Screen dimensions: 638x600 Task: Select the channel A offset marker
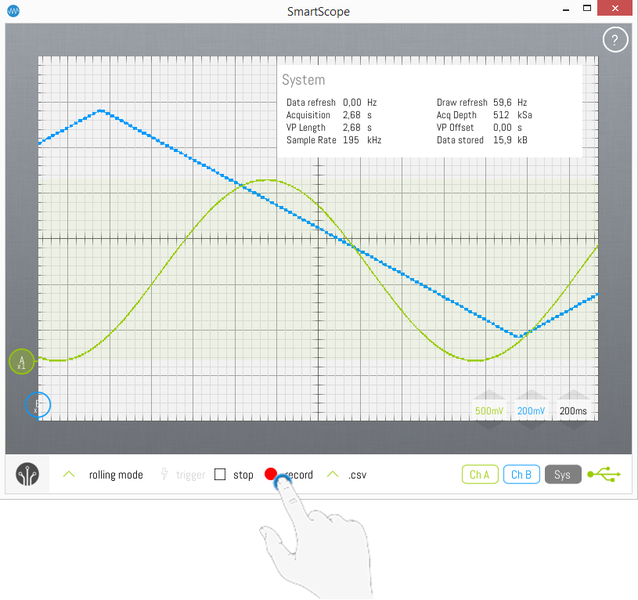pyautogui.click(x=22, y=361)
